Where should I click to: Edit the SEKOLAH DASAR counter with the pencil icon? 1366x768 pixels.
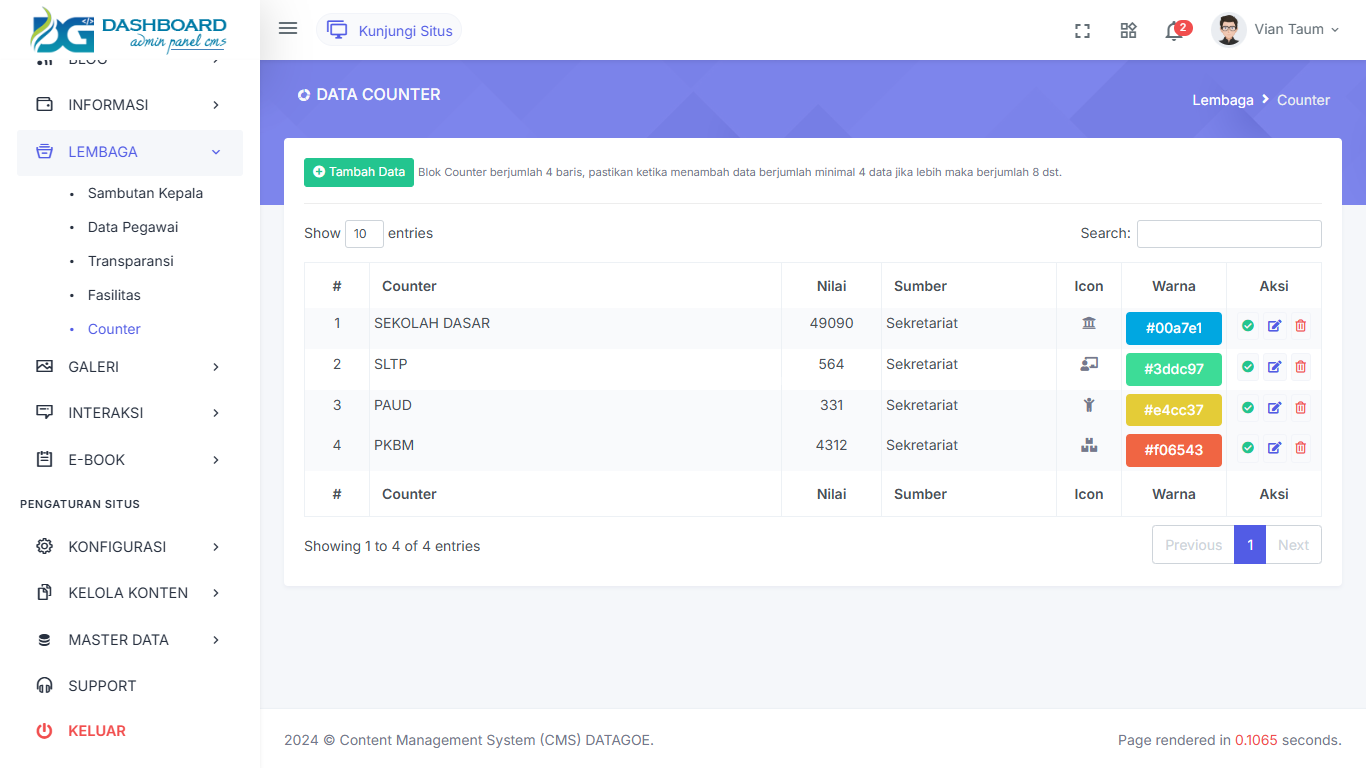click(1274, 325)
